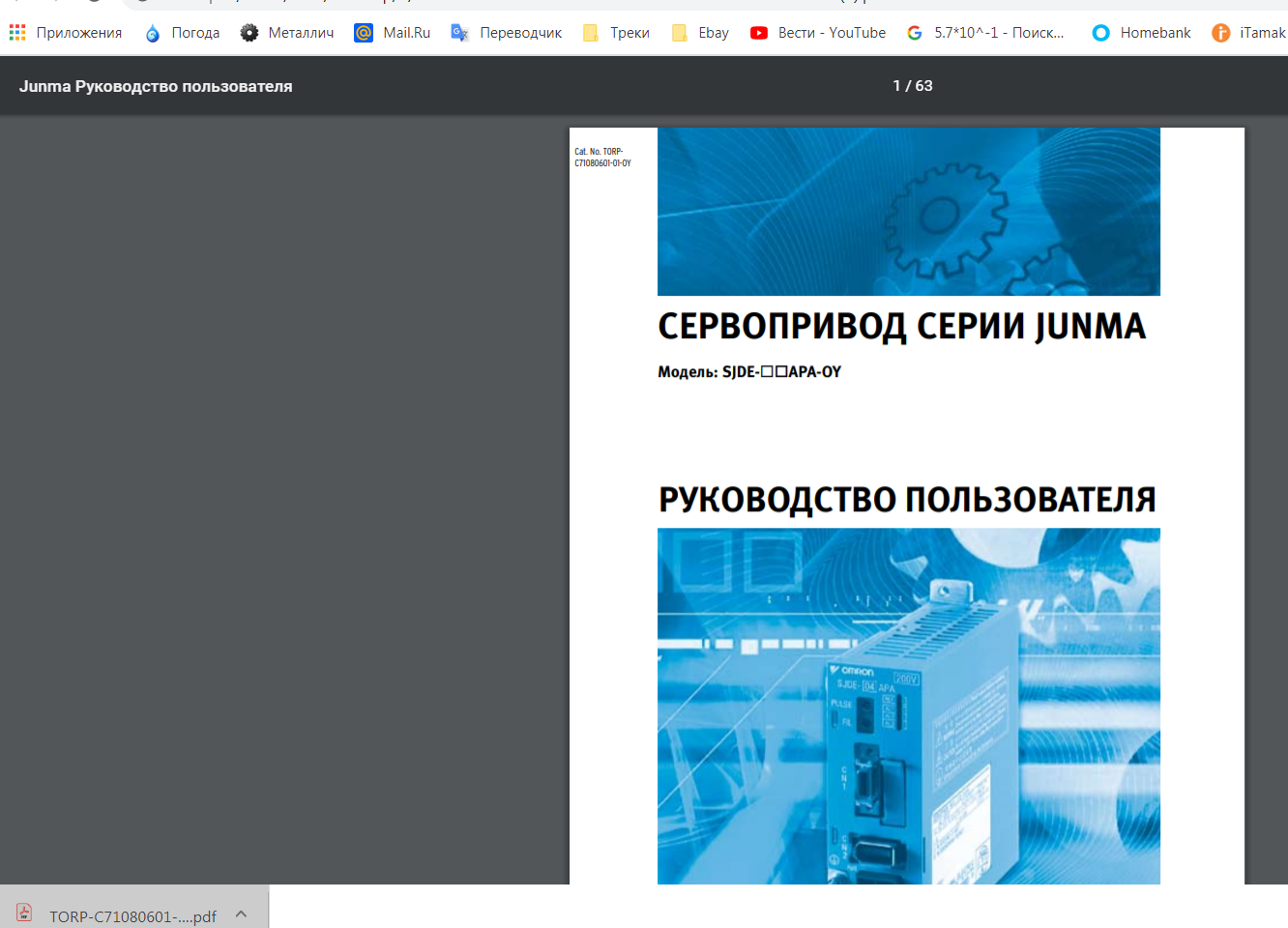1288x928 pixels.
Task: Open the Приложения bookmark label
Action: click(x=79, y=33)
